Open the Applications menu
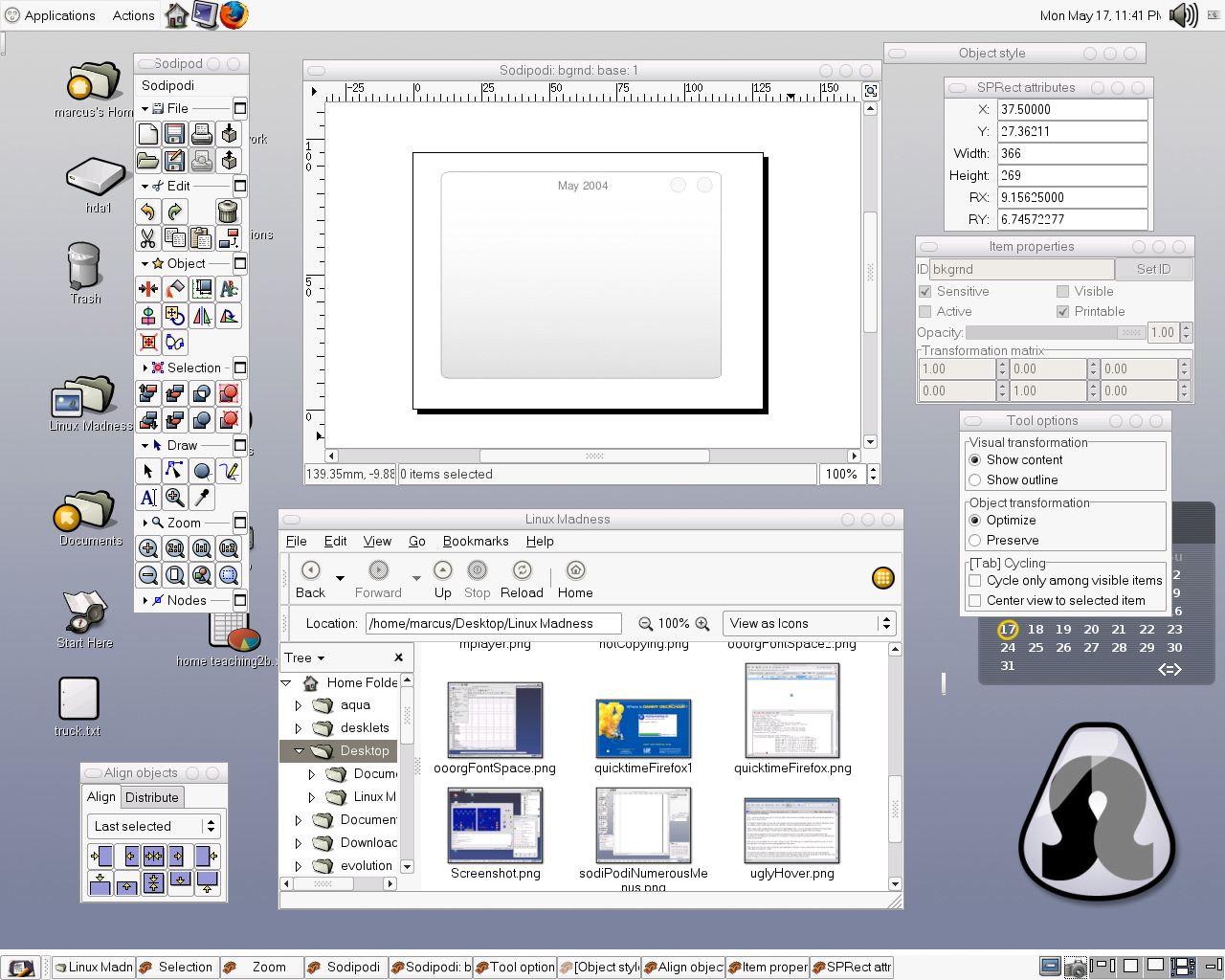The image size is (1225, 980). [x=50, y=15]
